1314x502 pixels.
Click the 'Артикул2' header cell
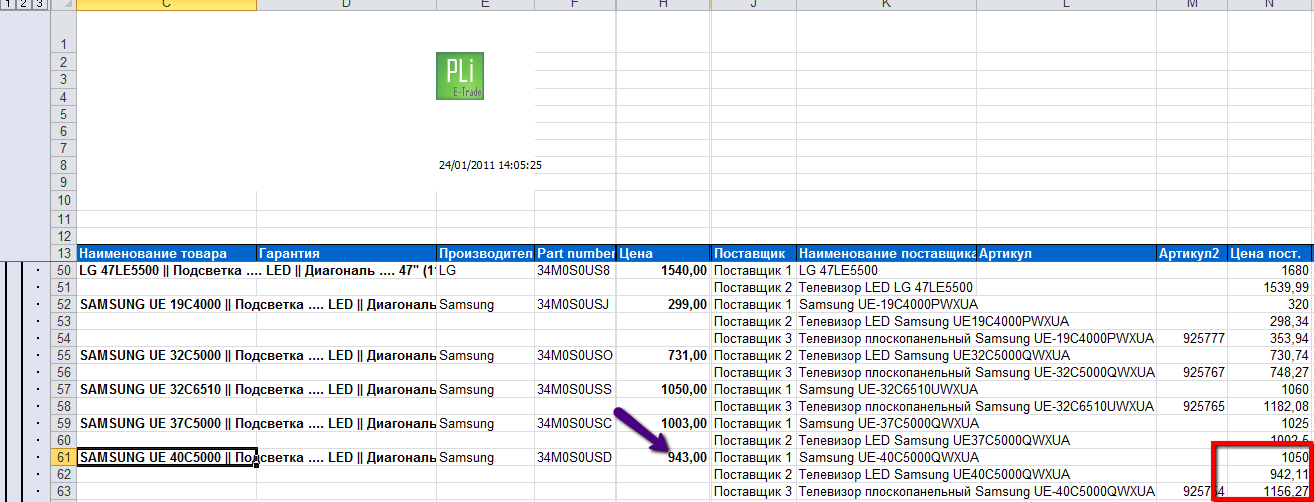click(1192, 253)
